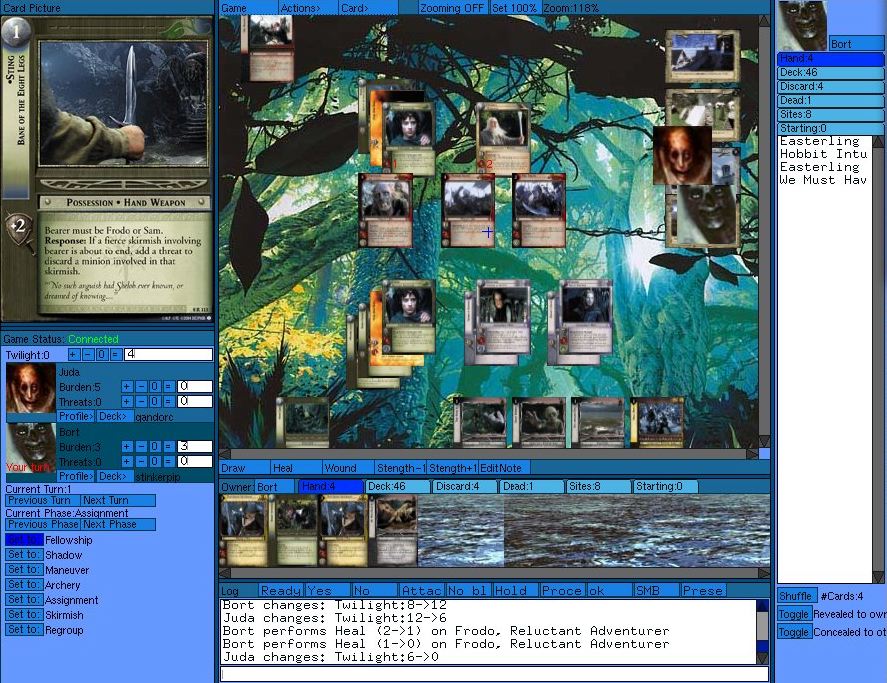Set the phase to Skirmish

24,615
